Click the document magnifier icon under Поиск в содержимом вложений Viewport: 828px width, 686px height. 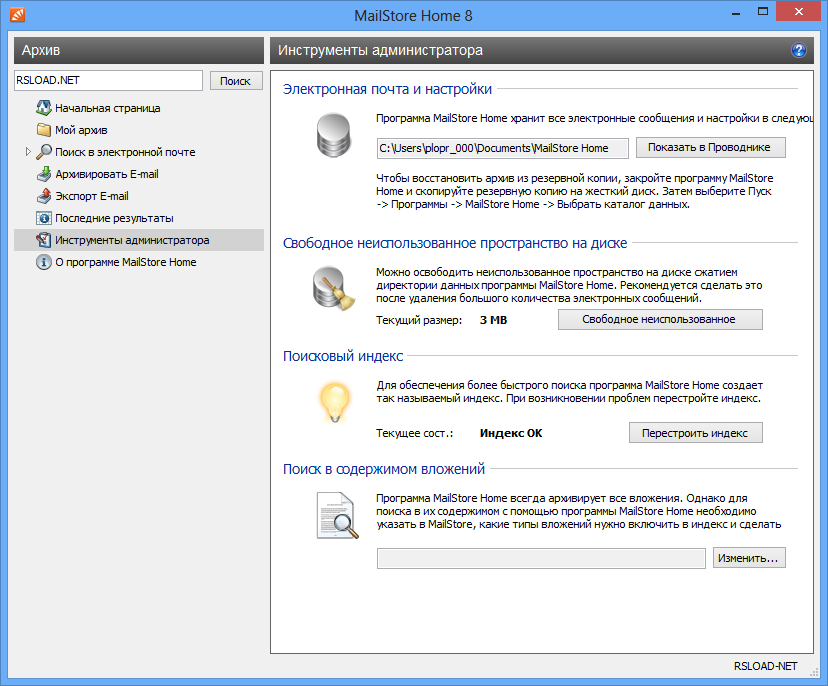coord(337,515)
